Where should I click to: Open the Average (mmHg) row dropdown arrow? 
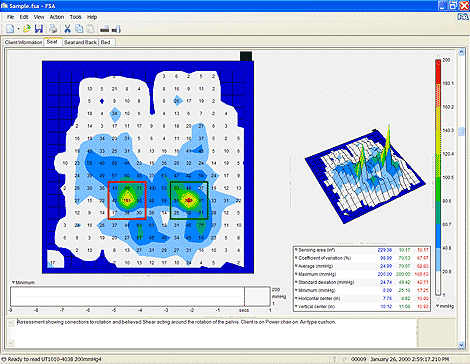click(x=296, y=266)
